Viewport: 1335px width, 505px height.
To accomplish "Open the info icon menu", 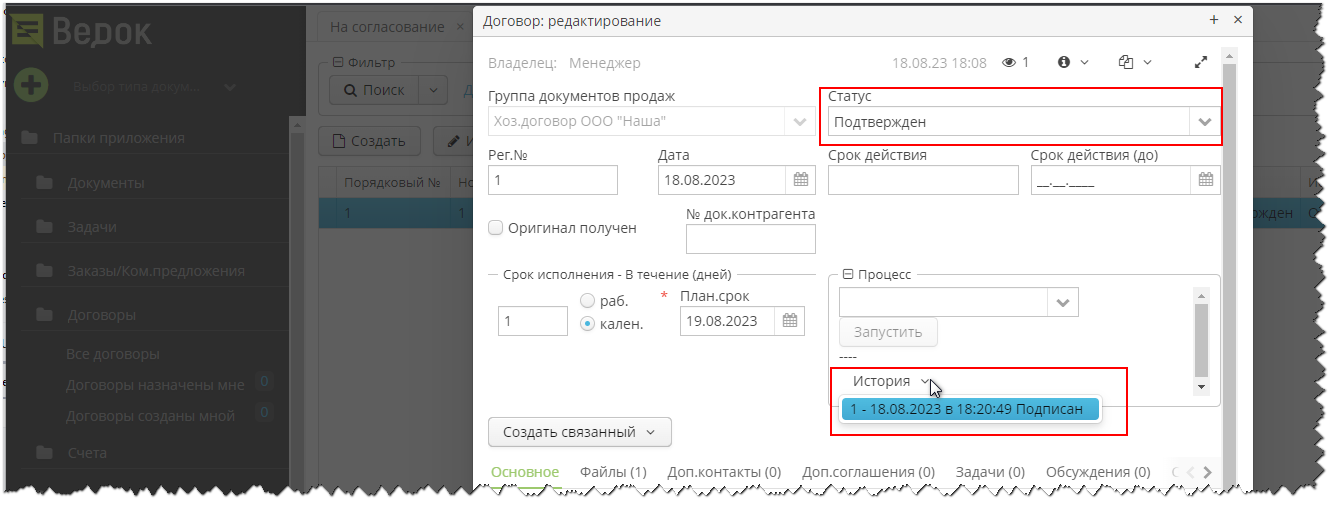I will [x=1073, y=62].
